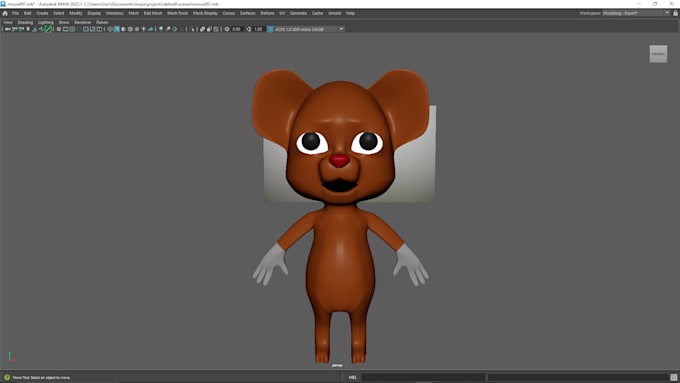Open the panel Lighting menu
The width and height of the screenshot is (680, 383).
(46, 22)
